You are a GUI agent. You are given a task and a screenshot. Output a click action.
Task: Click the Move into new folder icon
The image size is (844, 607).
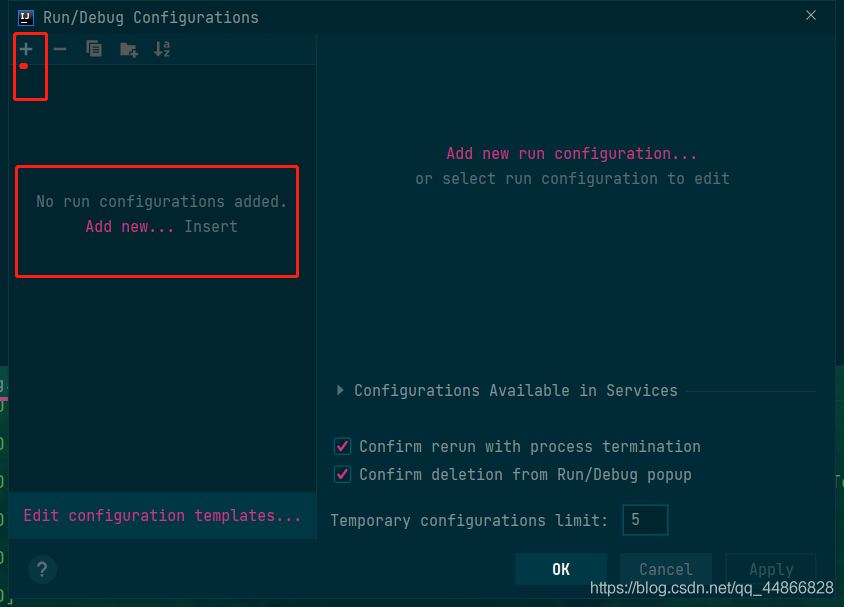point(128,49)
